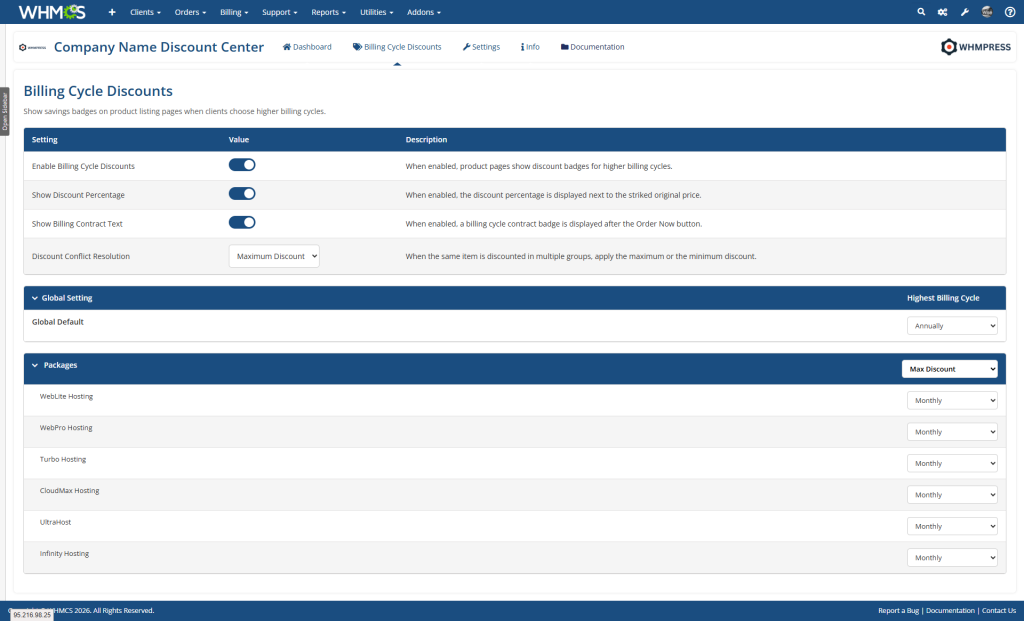The width and height of the screenshot is (1024, 621).
Task: Click the IP address label at bottom left
Action: click(x=32, y=615)
